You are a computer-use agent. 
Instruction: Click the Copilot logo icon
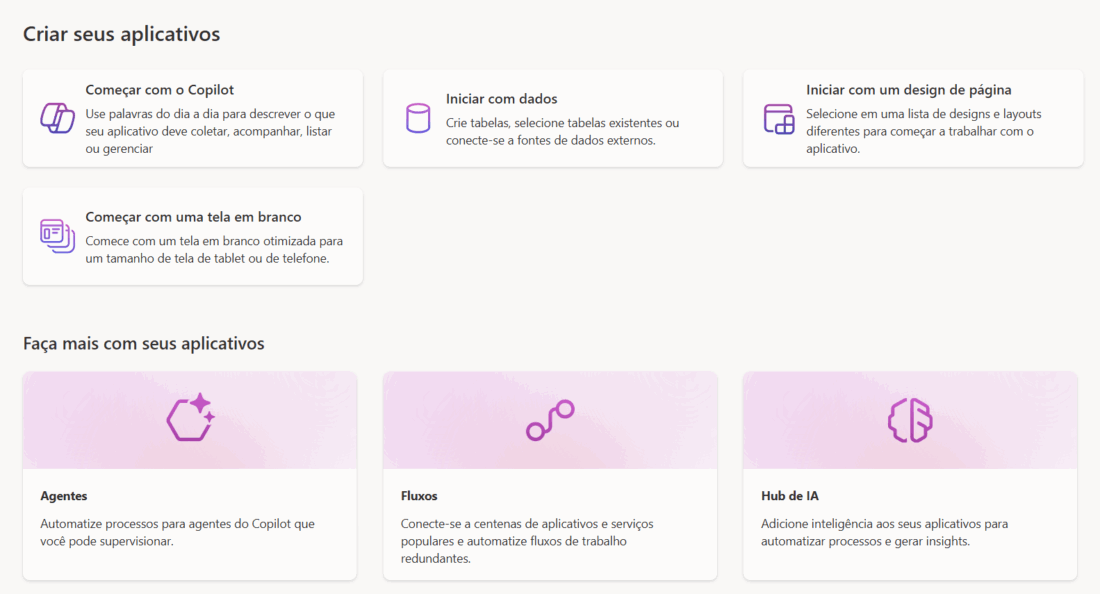coord(58,118)
